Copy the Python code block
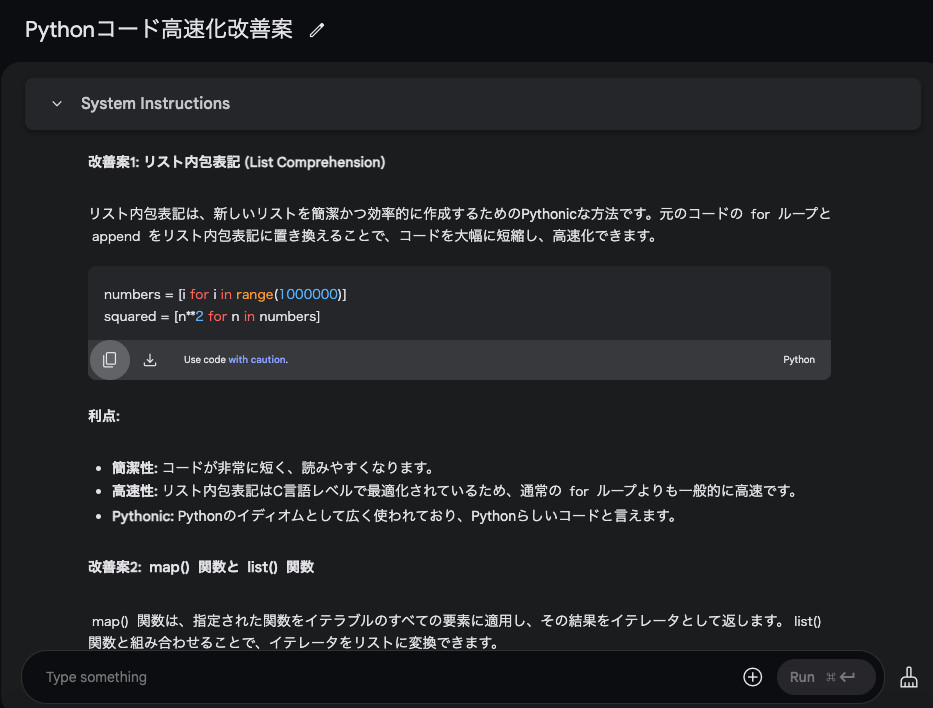 pos(109,359)
